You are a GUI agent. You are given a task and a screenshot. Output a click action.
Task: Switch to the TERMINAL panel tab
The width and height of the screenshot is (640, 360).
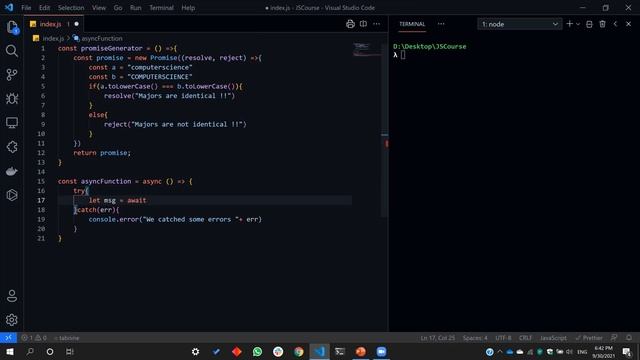pos(412,24)
